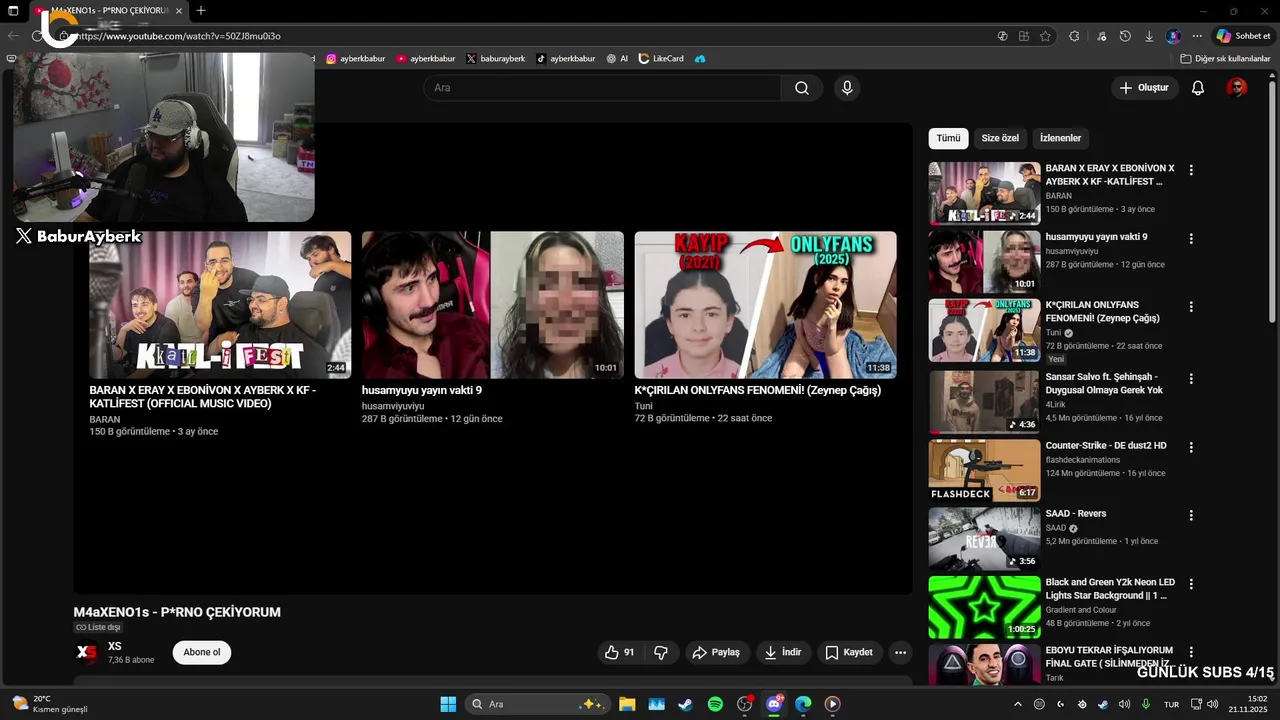Viewport: 1280px width, 720px height.
Task: Open options for SAAD - Revers video
Action: (x=1191, y=515)
